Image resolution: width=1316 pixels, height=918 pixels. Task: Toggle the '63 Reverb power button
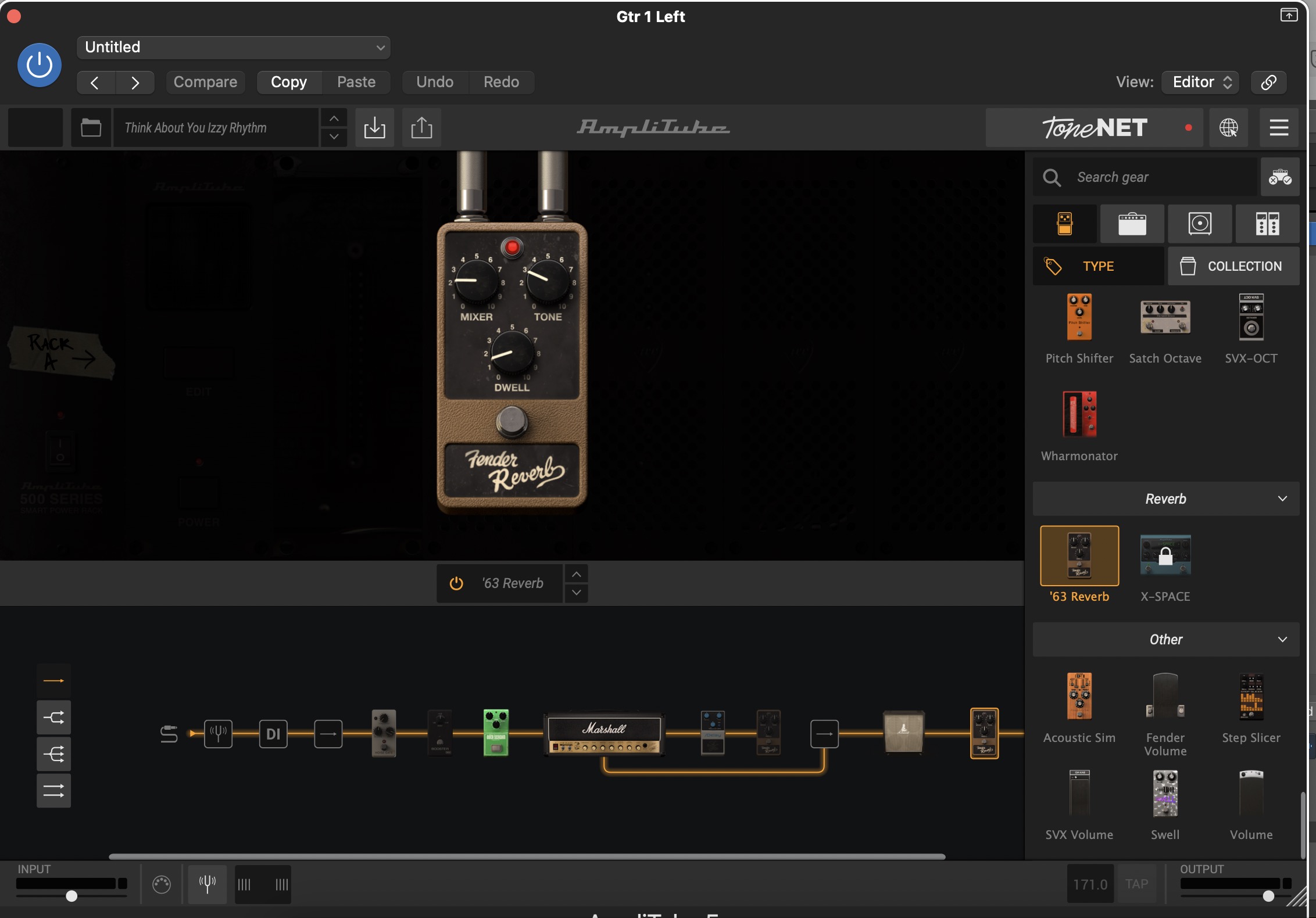click(457, 583)
